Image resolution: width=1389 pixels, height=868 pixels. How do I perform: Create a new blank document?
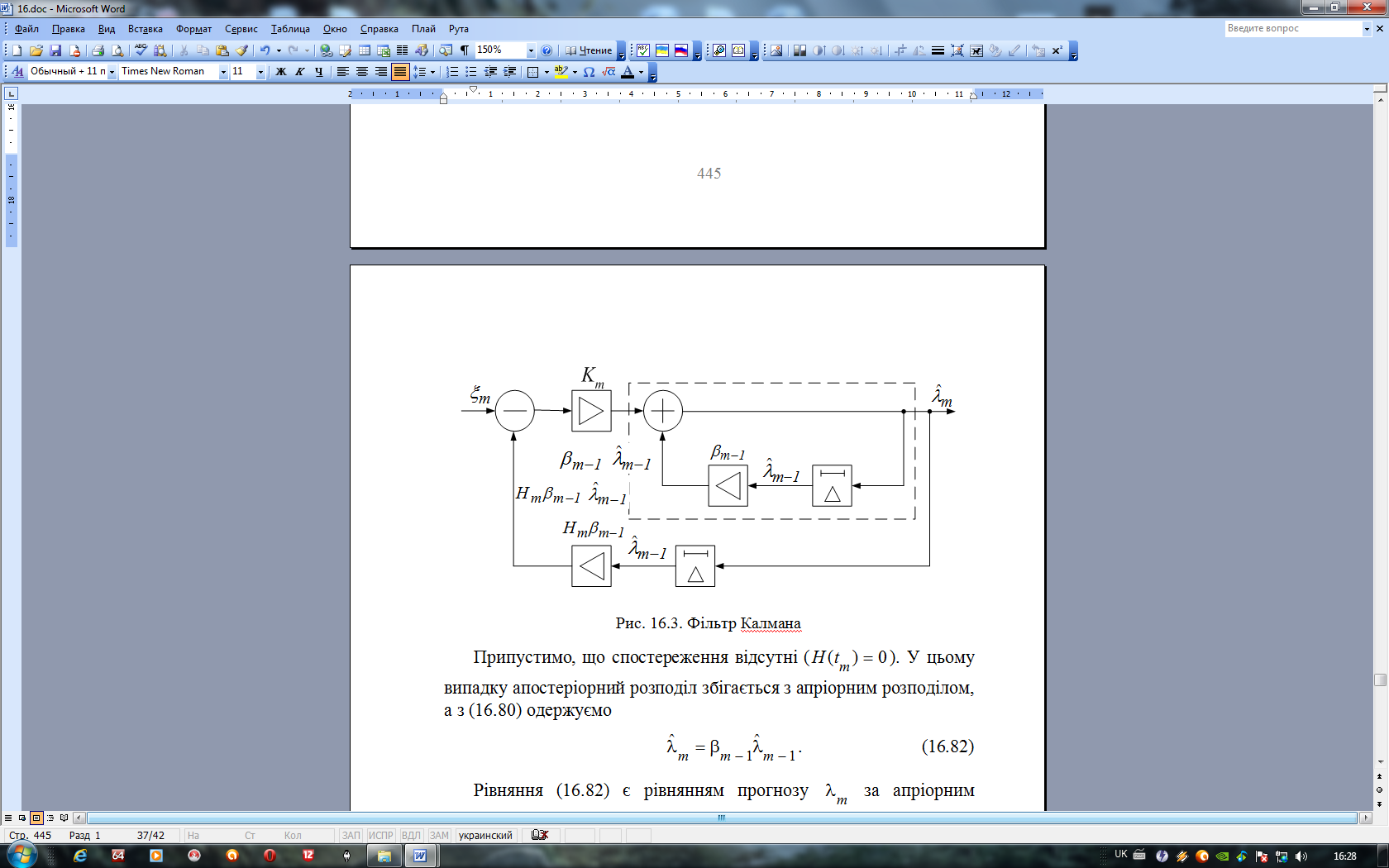[17, 50]
